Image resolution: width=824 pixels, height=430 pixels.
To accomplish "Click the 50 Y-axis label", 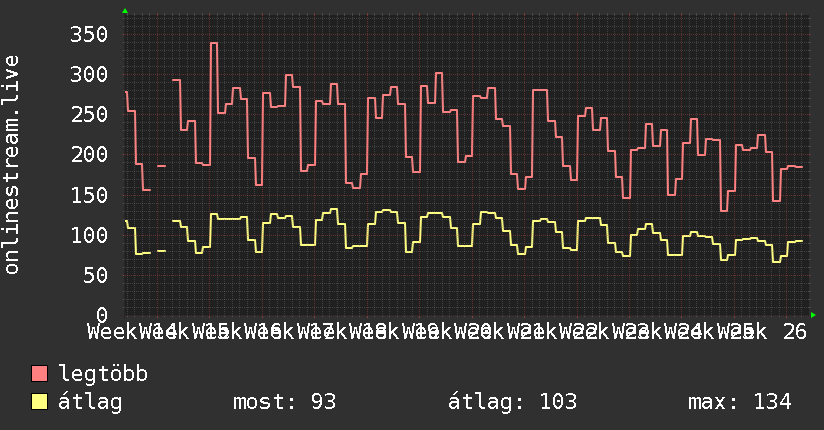I will tap(95, 275).
